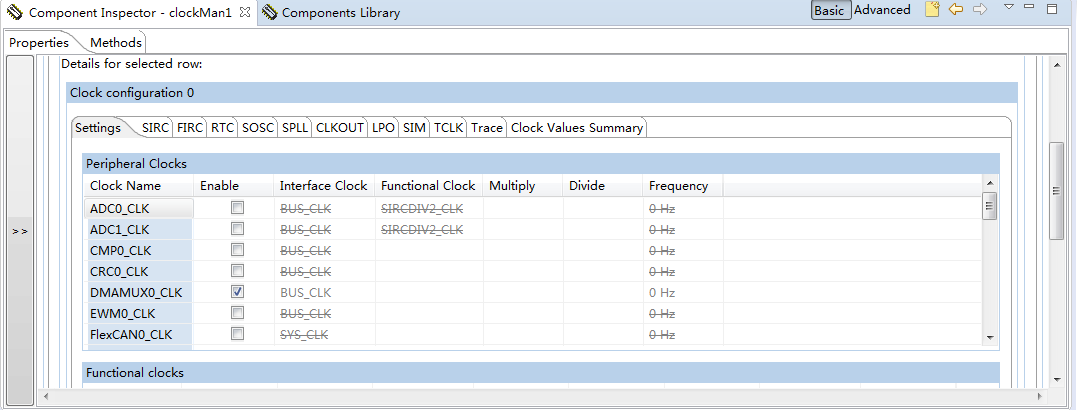This screenshot has height=410, width=1077.
Task: Click the peripheral clocks table scrollbar thumb
Action: [990, 205]
